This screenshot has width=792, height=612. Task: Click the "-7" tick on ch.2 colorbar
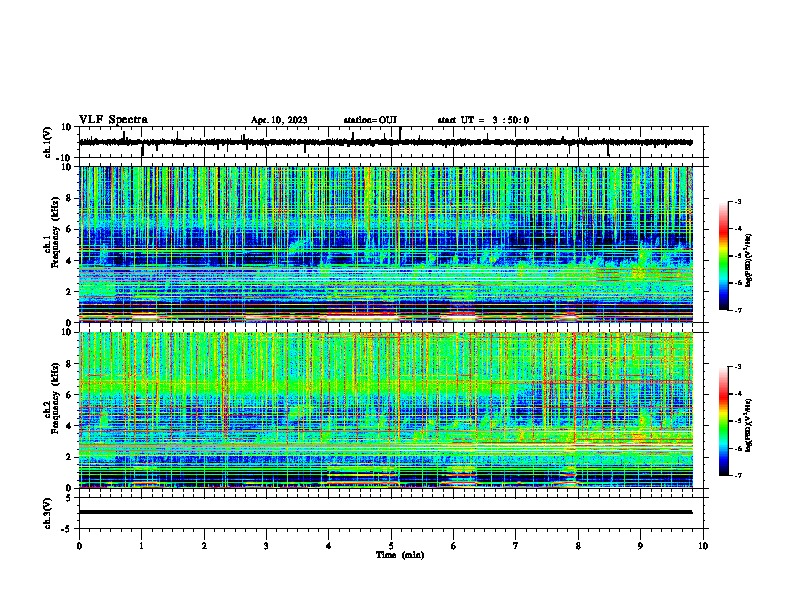pos(738,476)
